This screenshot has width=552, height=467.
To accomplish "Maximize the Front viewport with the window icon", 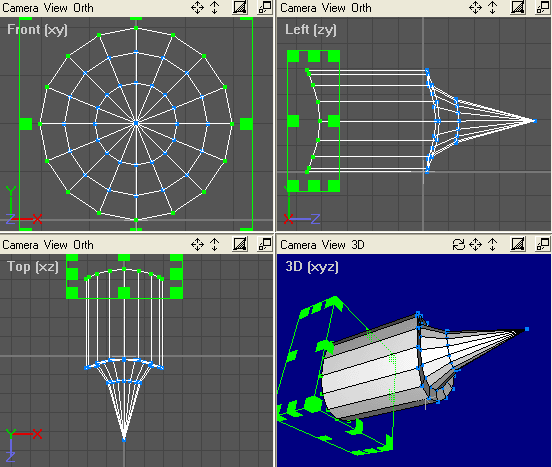I will click(265, 7).
